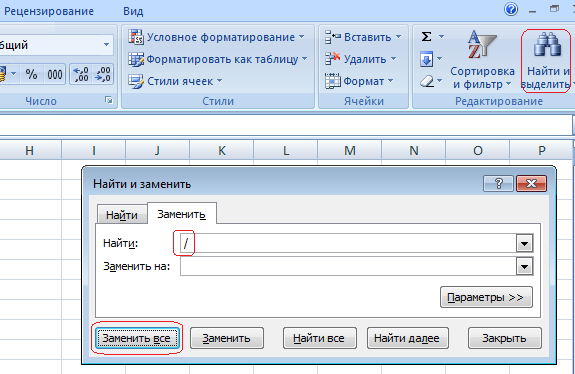
Task: Close the Найти и заменить dialog with X
Action: tap(531, 183)
